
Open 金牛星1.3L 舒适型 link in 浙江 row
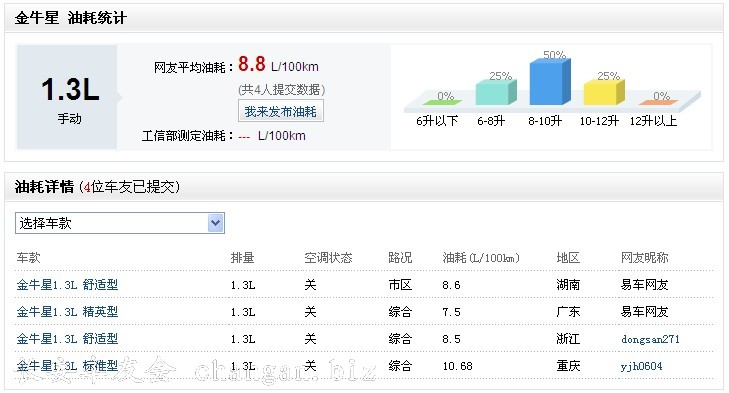point(67,339)
